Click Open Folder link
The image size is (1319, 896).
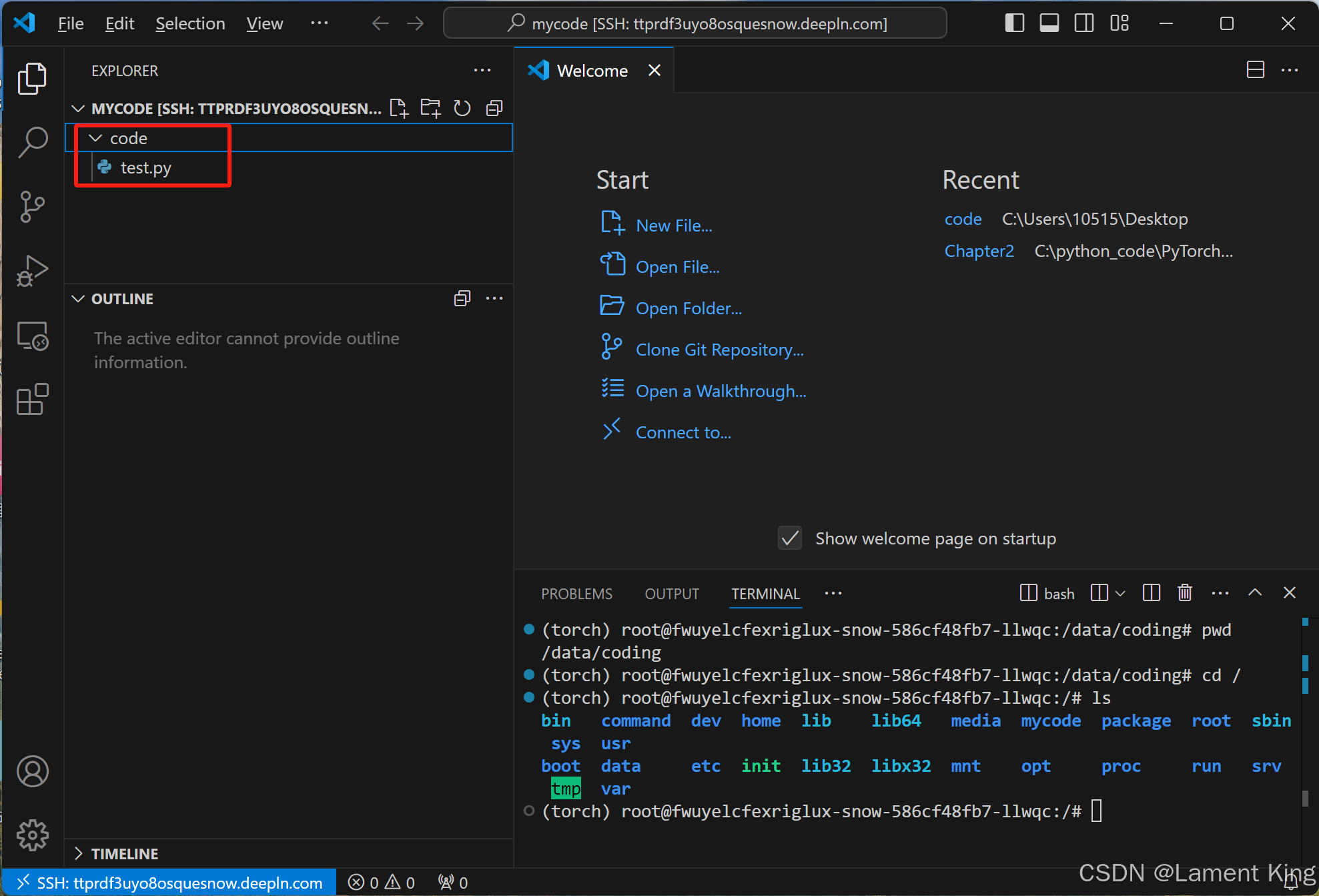point(688,308)
